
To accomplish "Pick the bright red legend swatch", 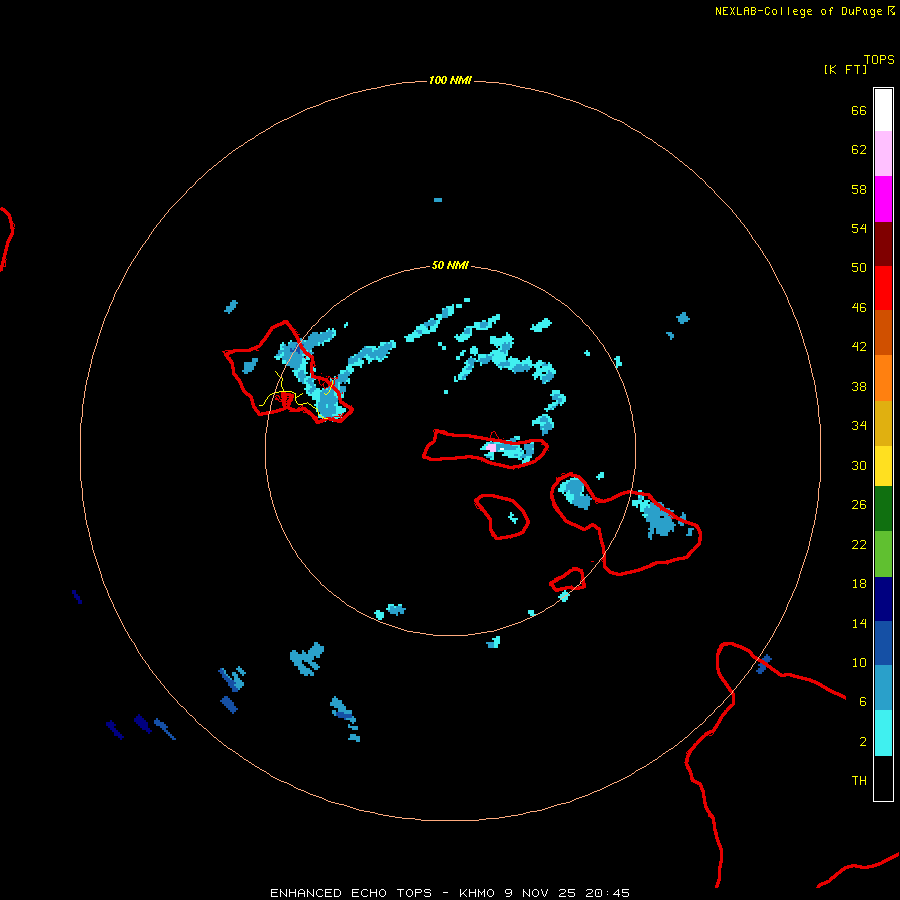I will (883, 288).
